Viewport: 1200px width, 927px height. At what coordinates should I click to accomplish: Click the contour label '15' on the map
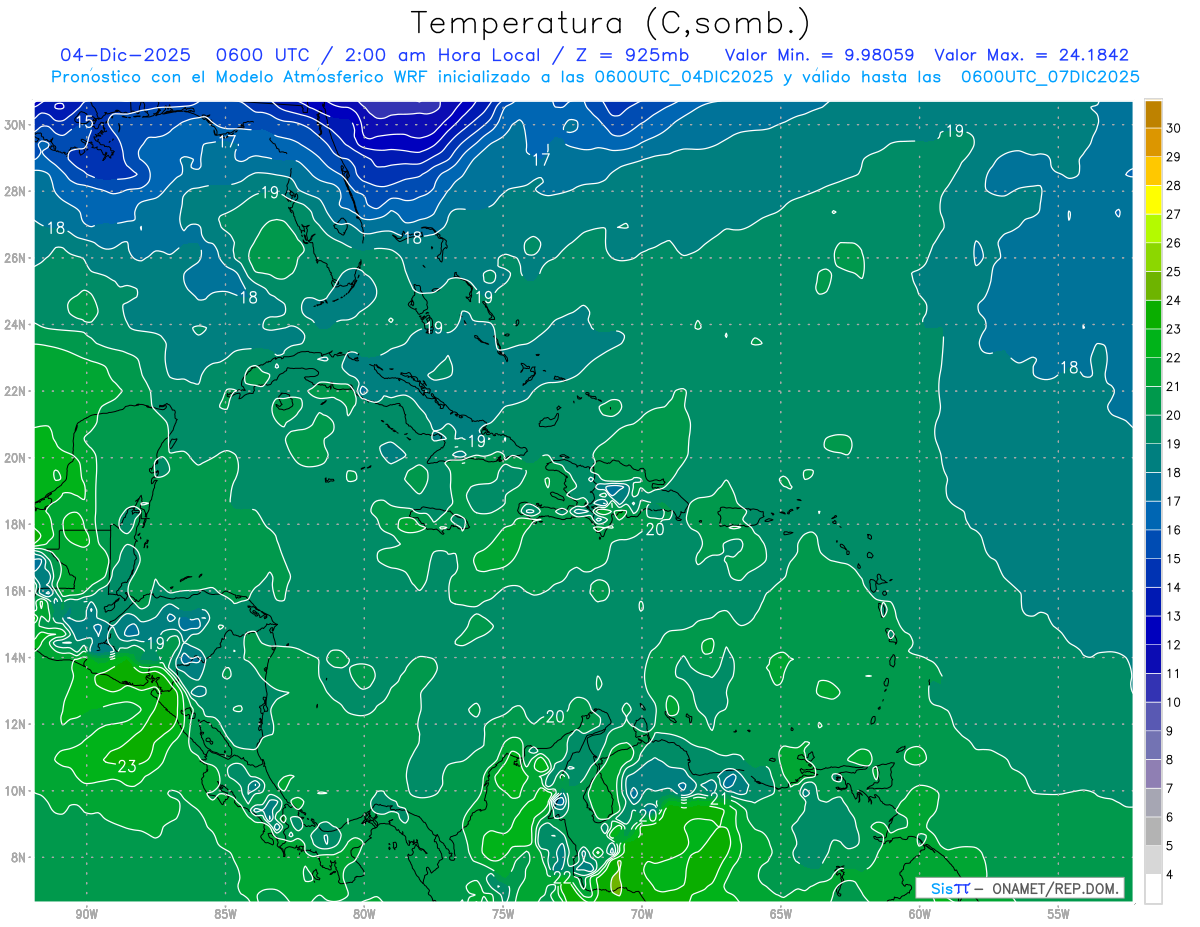click(85, 122)
